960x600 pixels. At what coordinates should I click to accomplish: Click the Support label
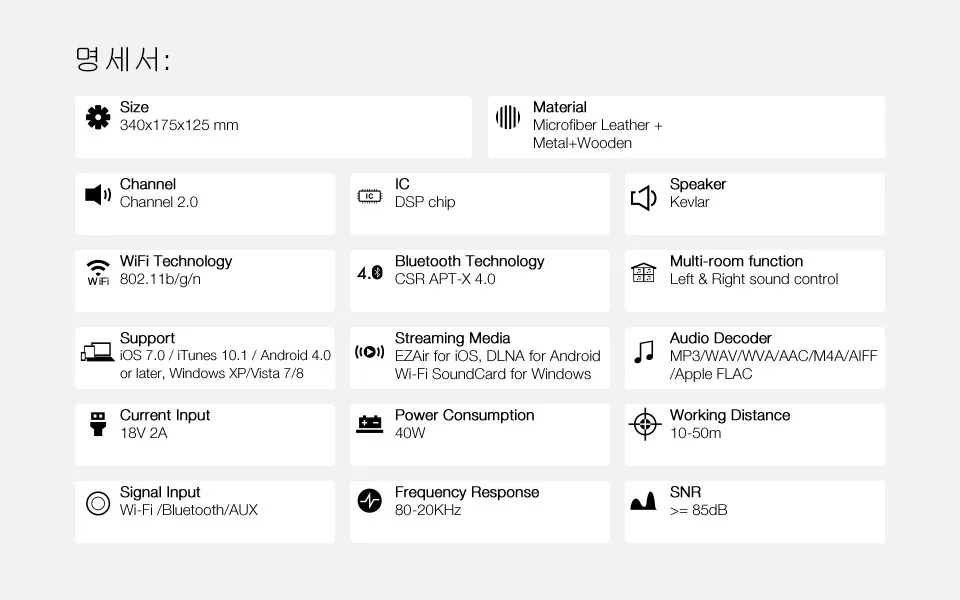(x=147, y=339)
